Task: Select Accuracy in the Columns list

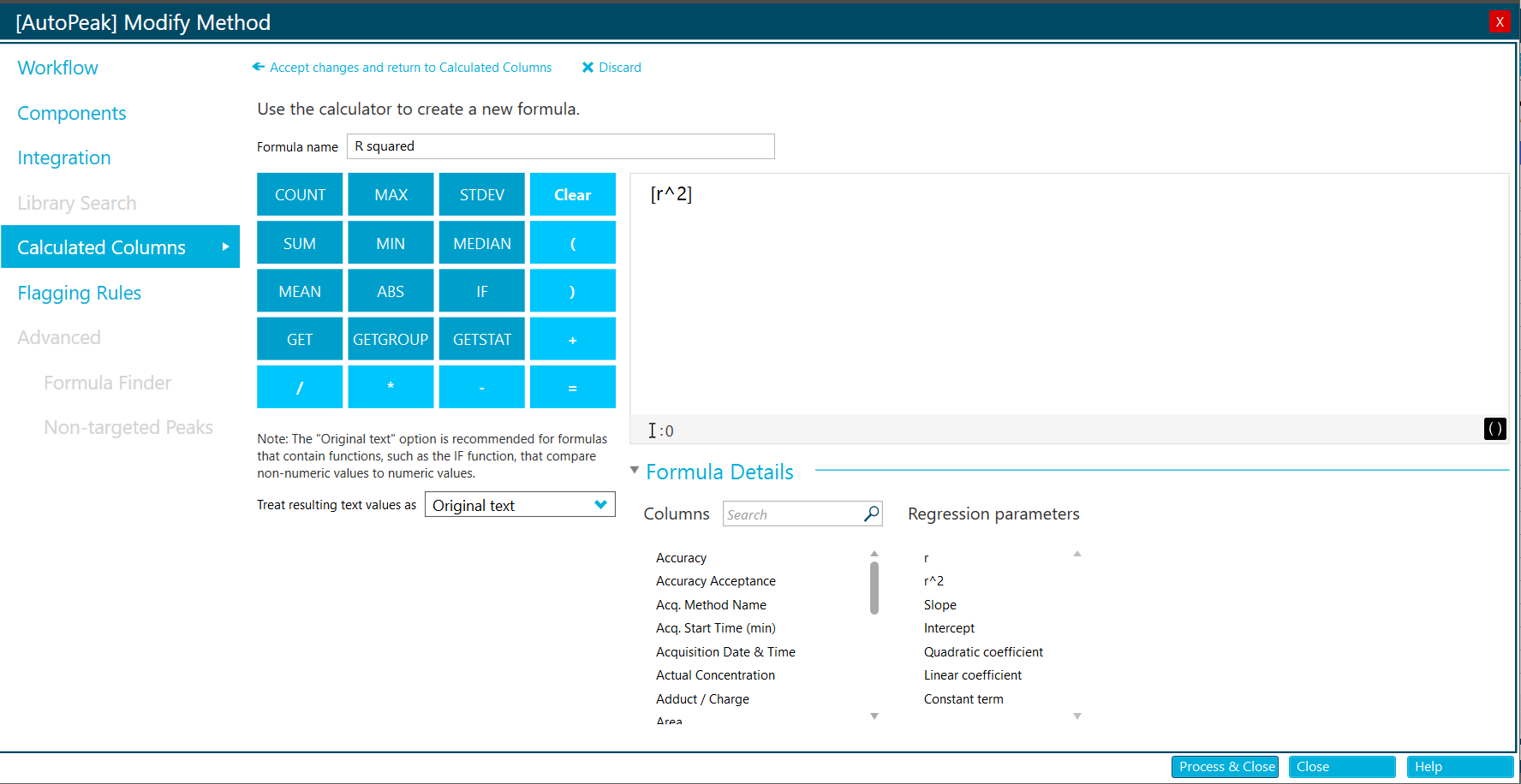Action: pos(681,557)
